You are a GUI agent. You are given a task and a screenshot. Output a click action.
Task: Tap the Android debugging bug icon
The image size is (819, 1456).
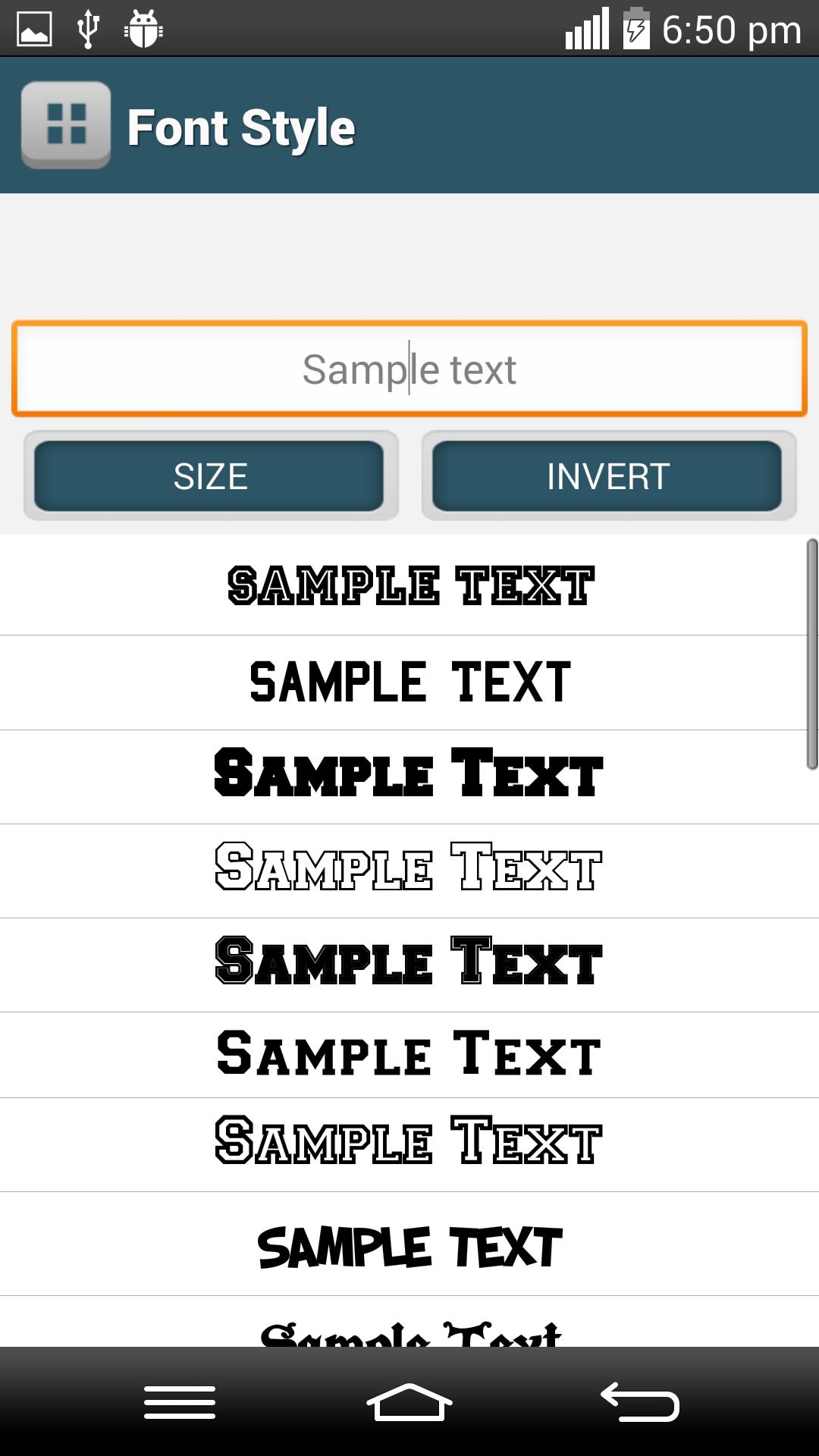coord(143,30)
